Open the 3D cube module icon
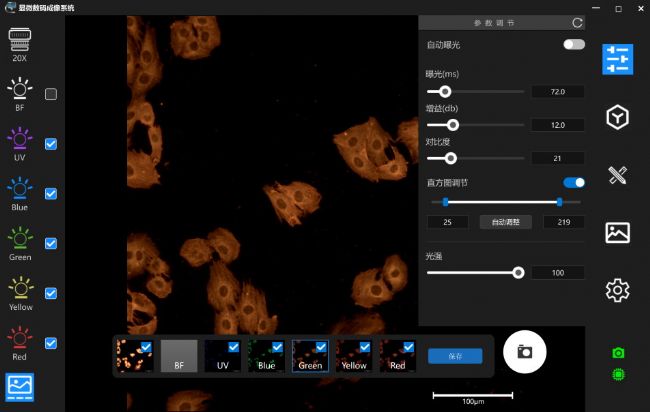The height and width of the screenshot is (412, 650). coord(617,118)
